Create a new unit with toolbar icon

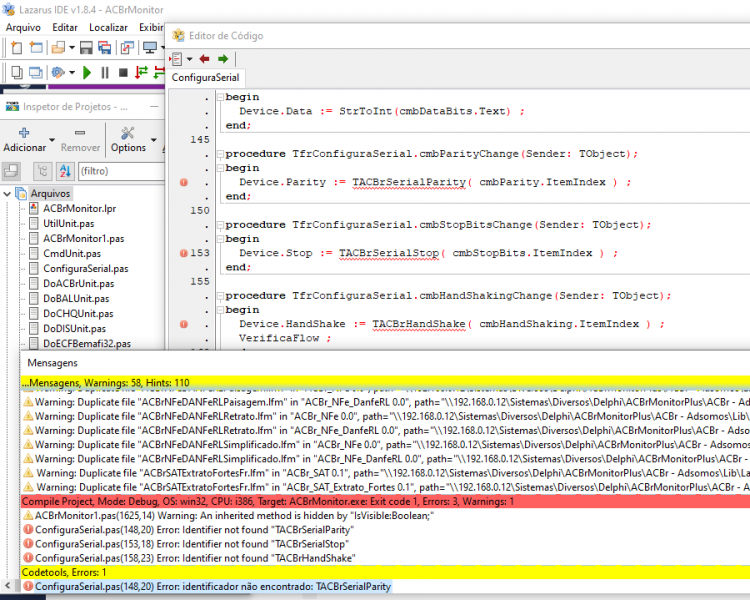click(16, 47)
